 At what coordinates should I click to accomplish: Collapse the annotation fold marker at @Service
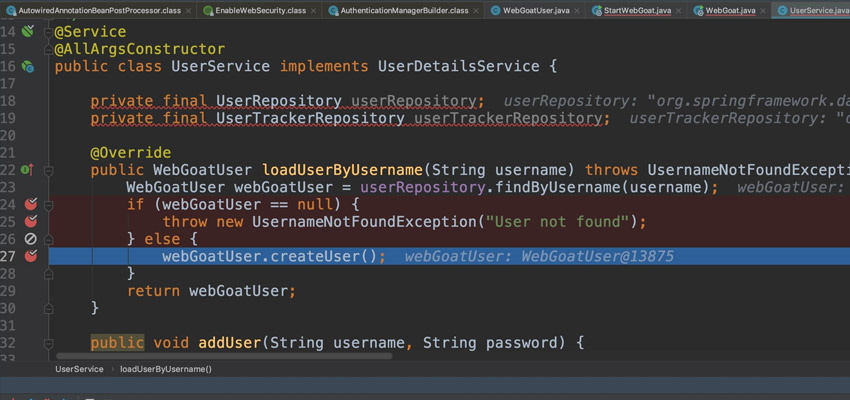tap(48, 32)
